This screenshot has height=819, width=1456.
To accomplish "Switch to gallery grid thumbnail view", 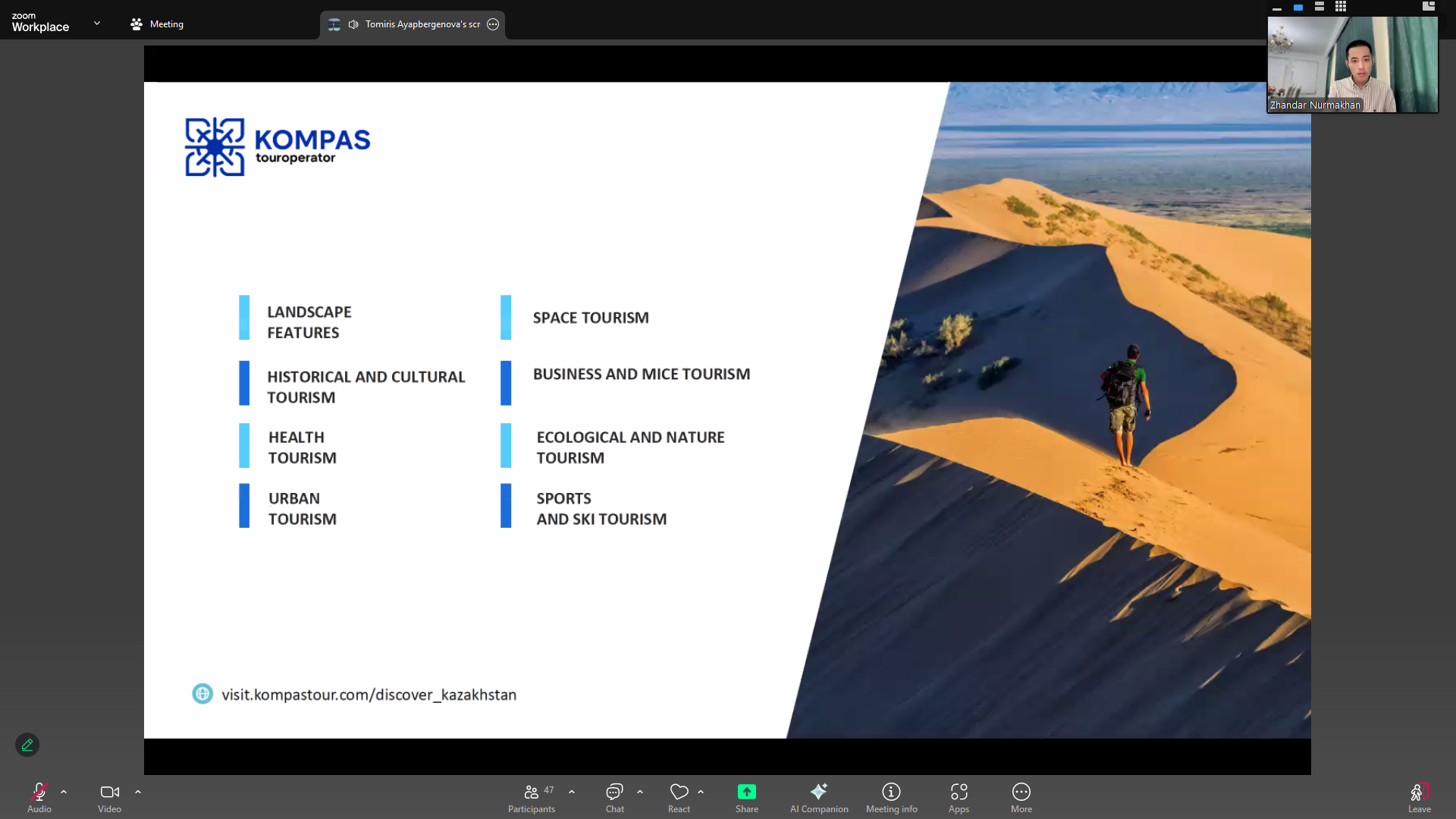I will point(1341,7).
